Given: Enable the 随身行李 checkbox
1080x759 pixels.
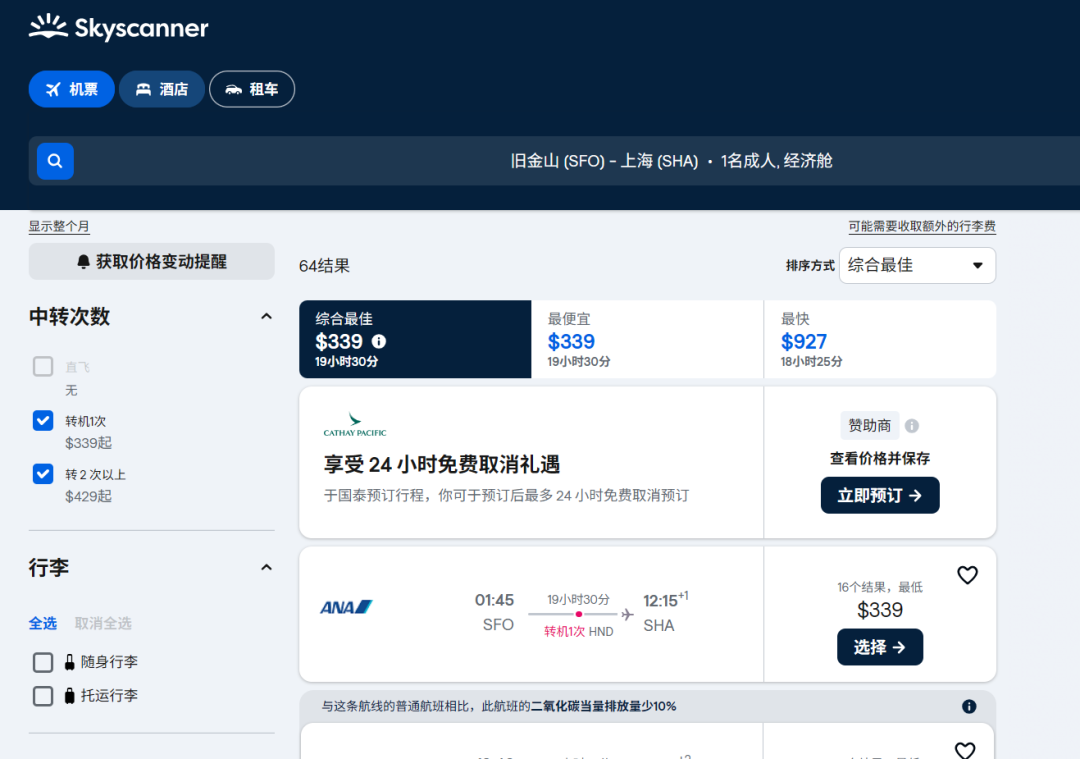Looking at the screenshot, I should (x=43, y=662).
